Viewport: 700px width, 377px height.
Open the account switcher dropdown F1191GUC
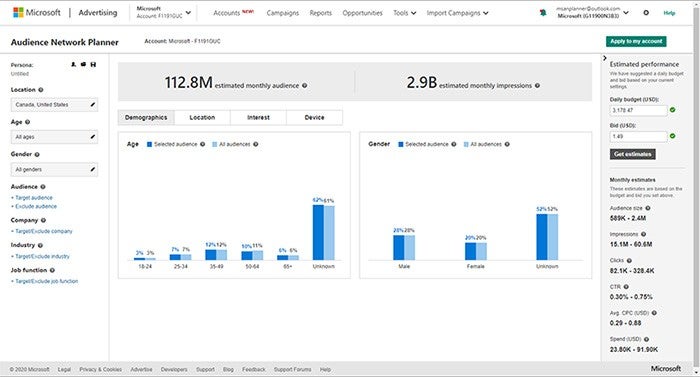(x=164, y=13)
